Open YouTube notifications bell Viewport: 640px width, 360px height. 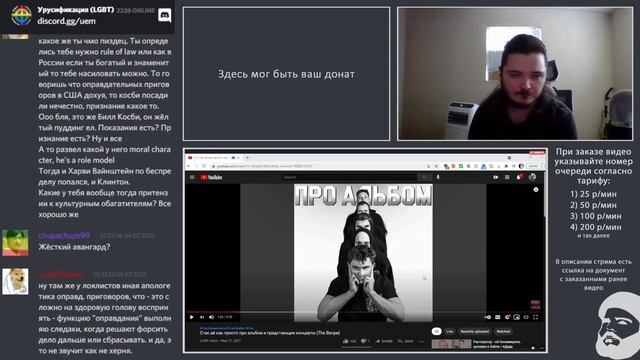519,177
